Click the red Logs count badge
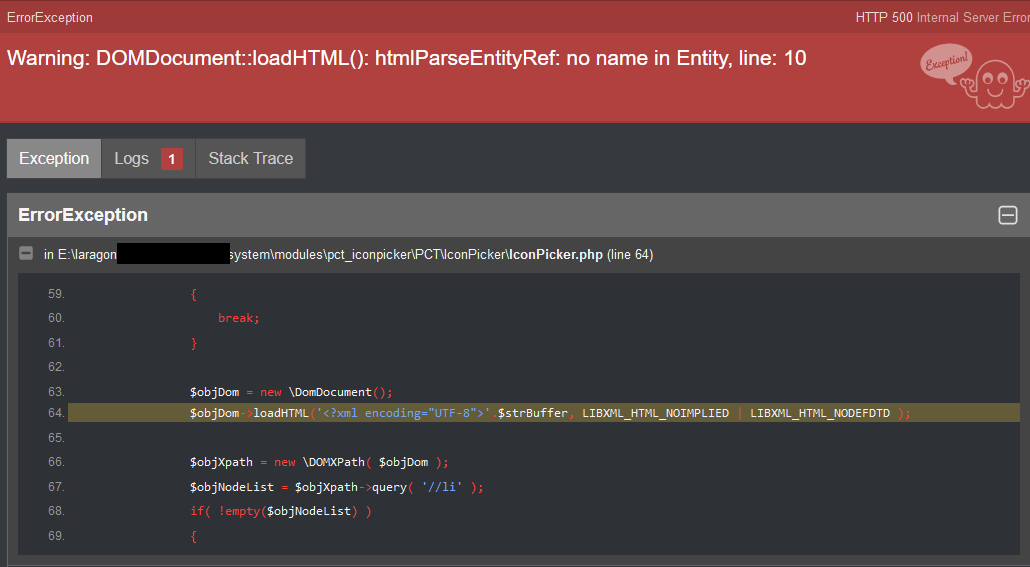Image resolution: width=1030 pixels, height=567 pixels. click(171, 159)
